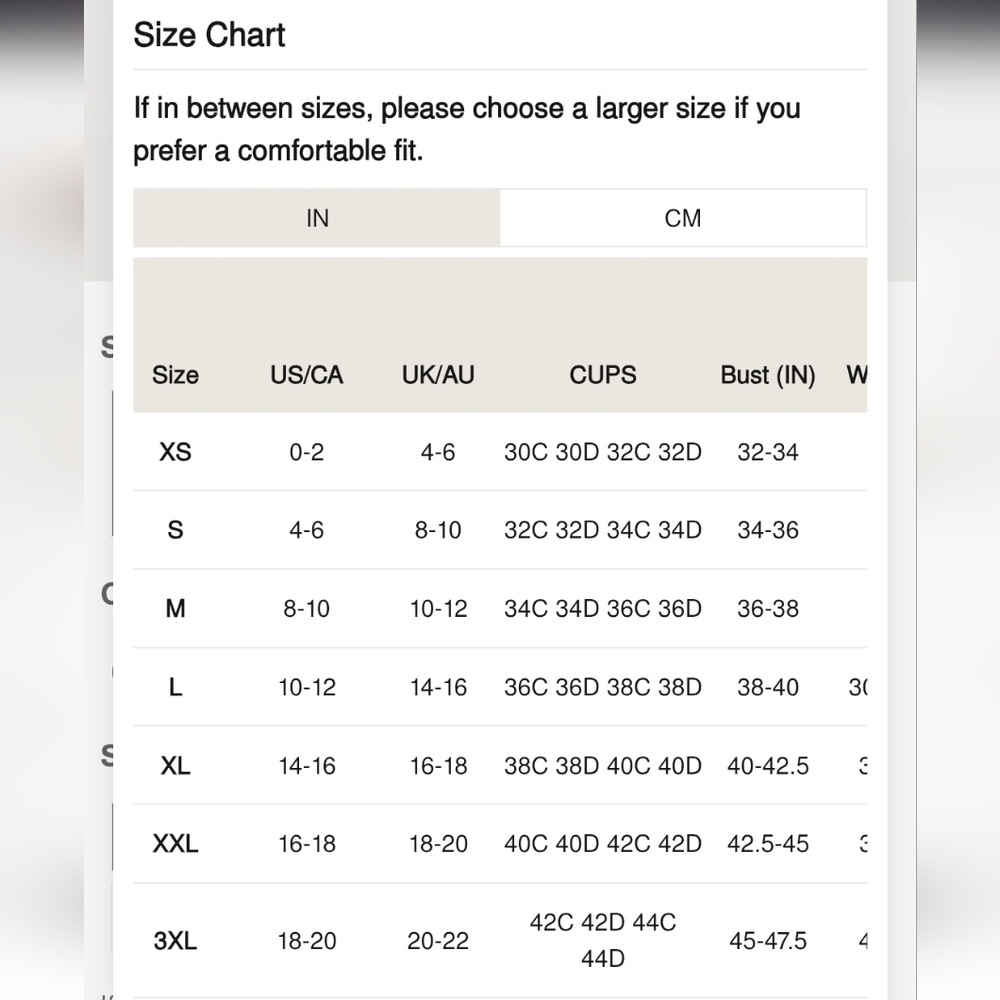Click the US/CA column header
Image resolution: width=1000 pixels, height=1000 pixels.
(x=307, y=375)
